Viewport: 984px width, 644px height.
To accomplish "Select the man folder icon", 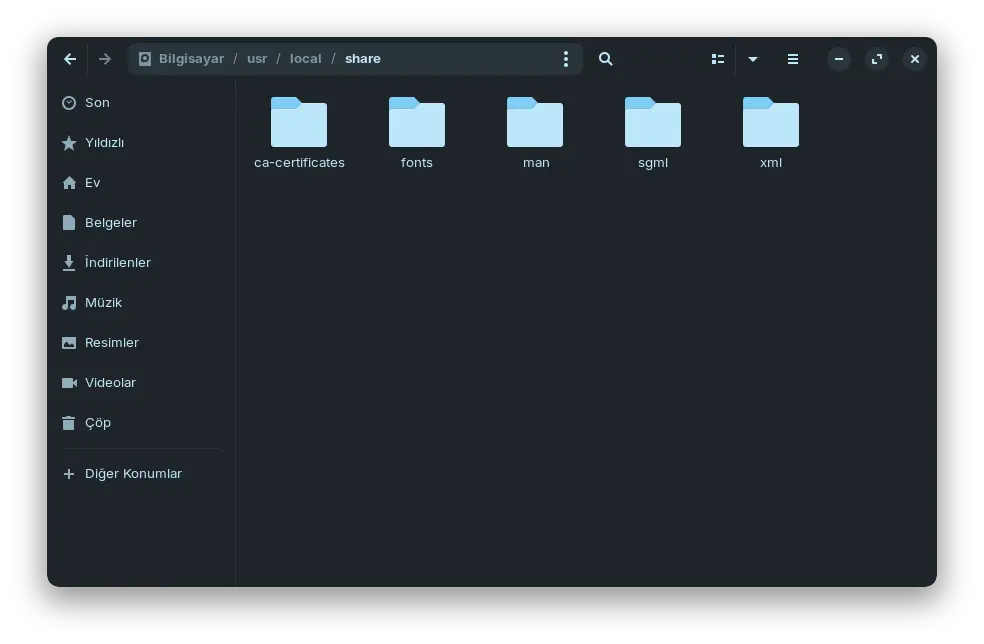I will tap(535, 122).
